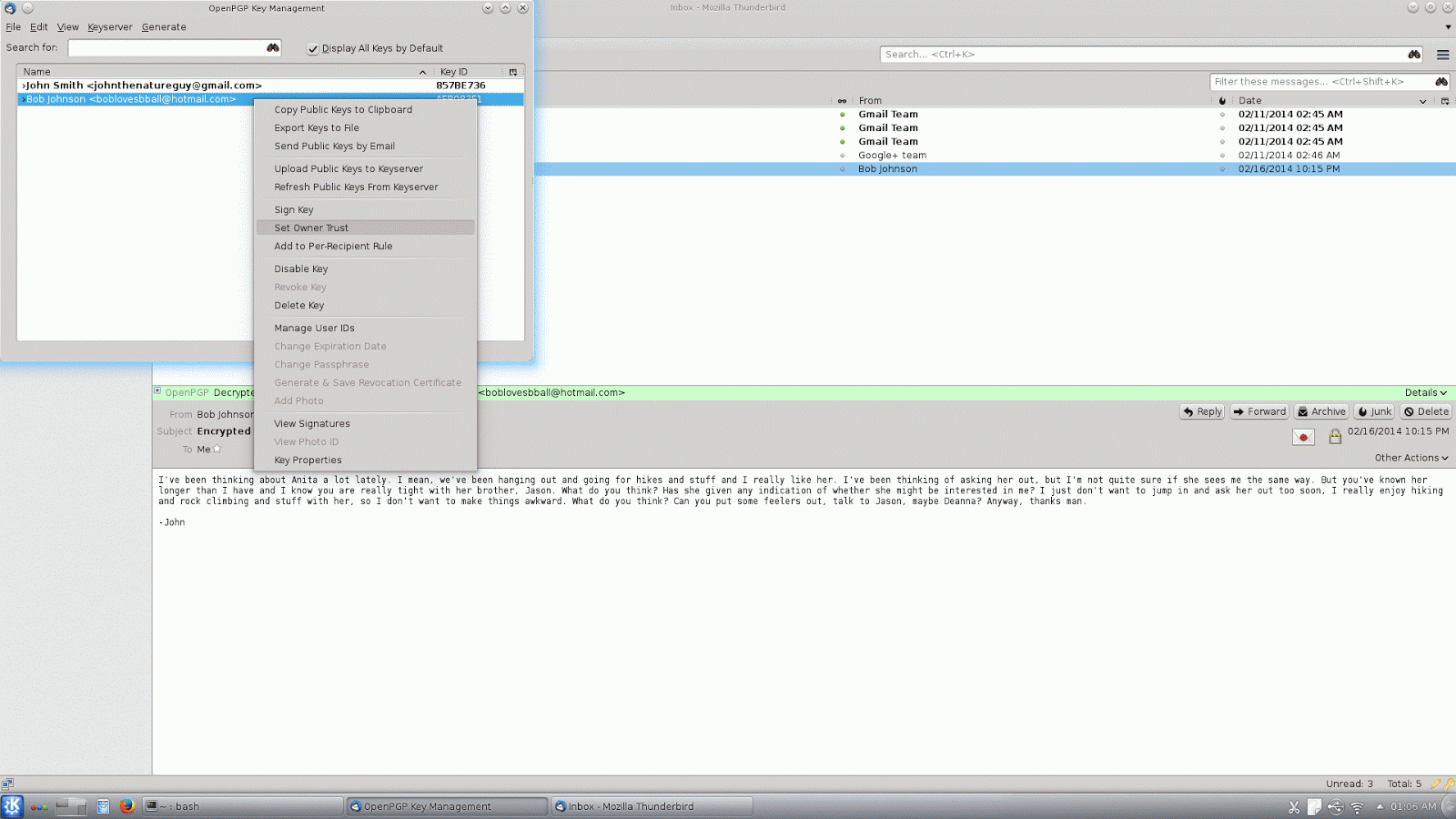
Task: Click the From column header
Action: [1030, 101]
